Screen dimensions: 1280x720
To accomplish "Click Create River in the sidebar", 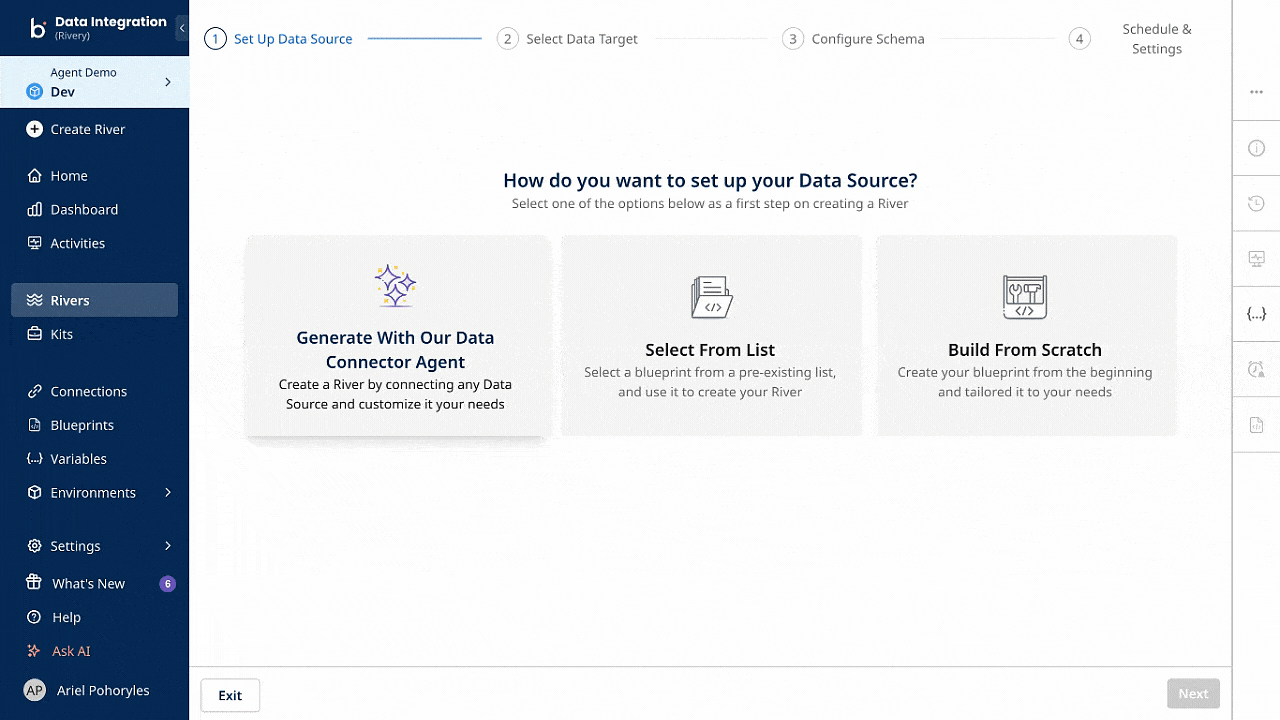I will [x=87, y=129].
